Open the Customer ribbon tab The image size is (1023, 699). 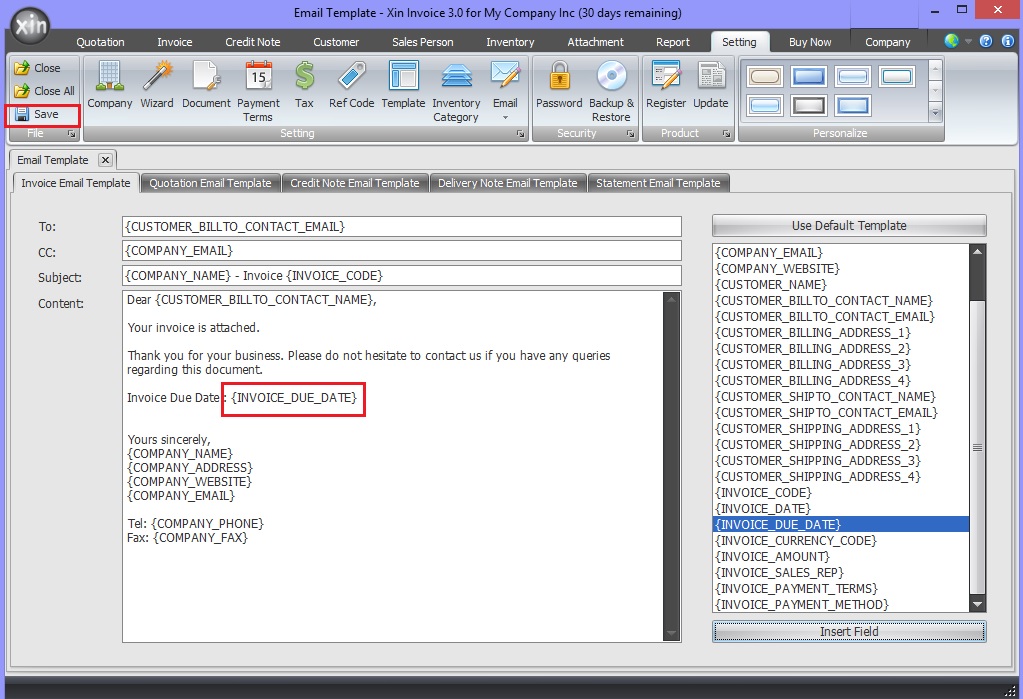click(x=336, y=42)
